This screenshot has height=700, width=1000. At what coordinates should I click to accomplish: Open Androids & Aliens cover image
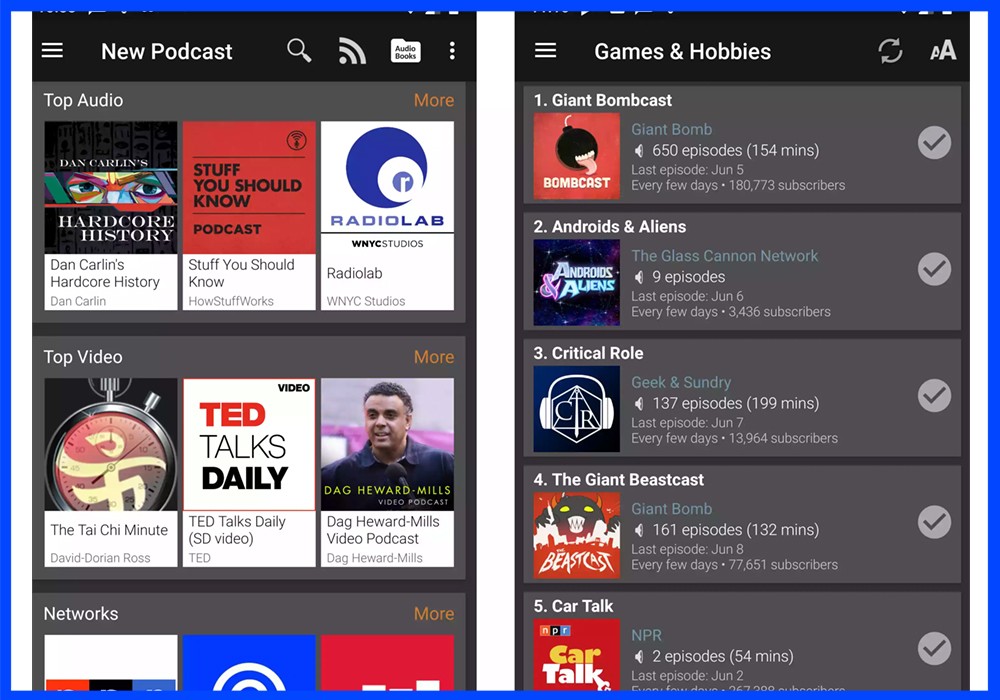pyautogui.click(x=577, y=282)
